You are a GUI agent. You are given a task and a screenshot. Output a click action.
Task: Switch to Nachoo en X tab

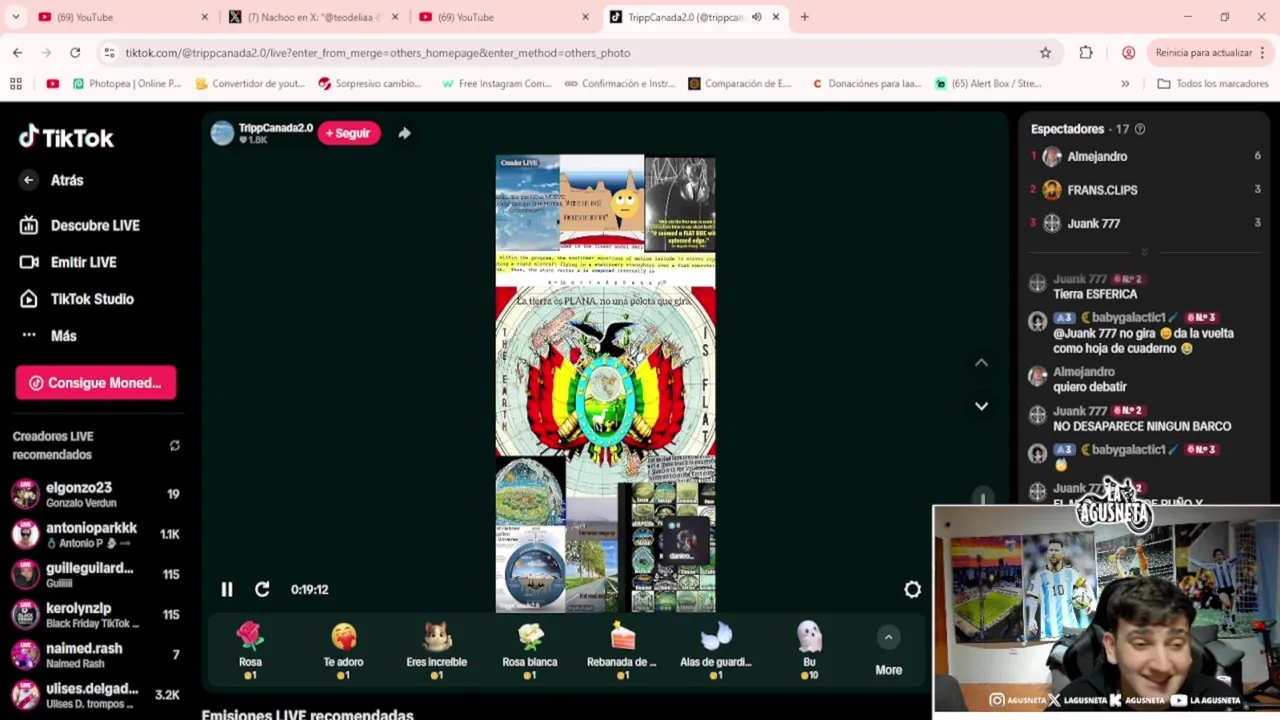coord(313,17)
